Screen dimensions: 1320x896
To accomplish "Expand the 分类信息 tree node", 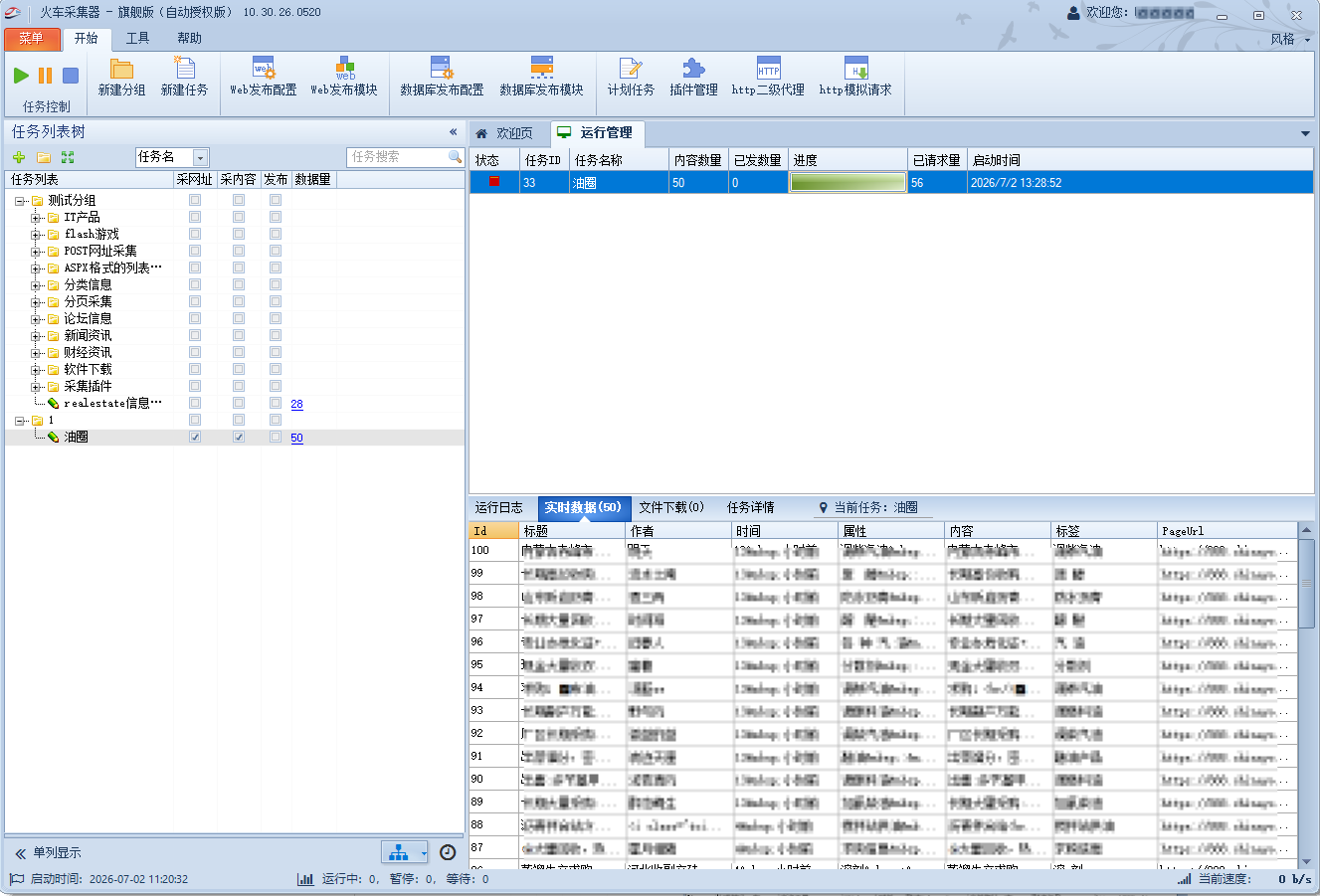I will click(x=36, y=285).
